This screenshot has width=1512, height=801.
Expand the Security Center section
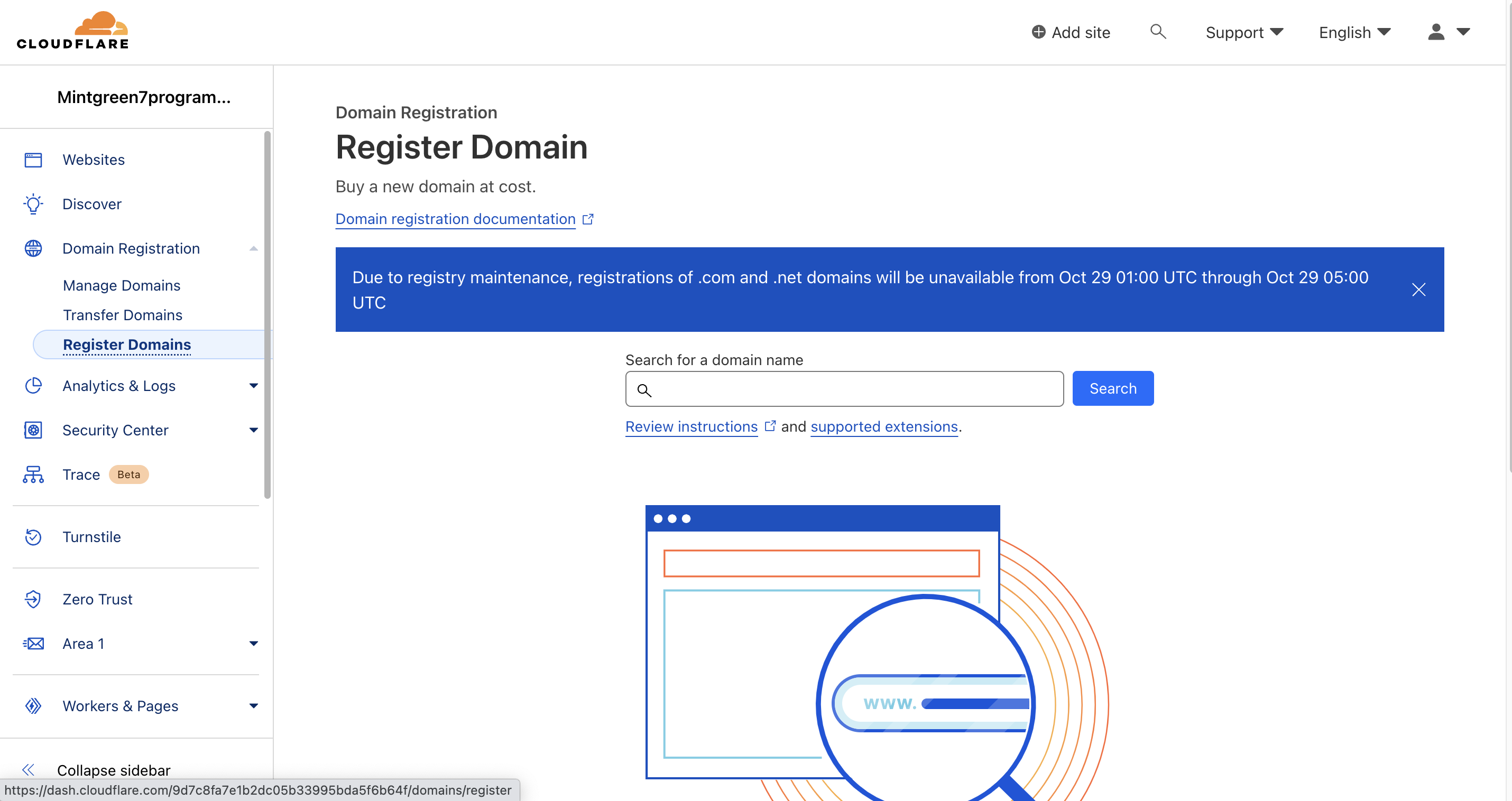[254, 430]
